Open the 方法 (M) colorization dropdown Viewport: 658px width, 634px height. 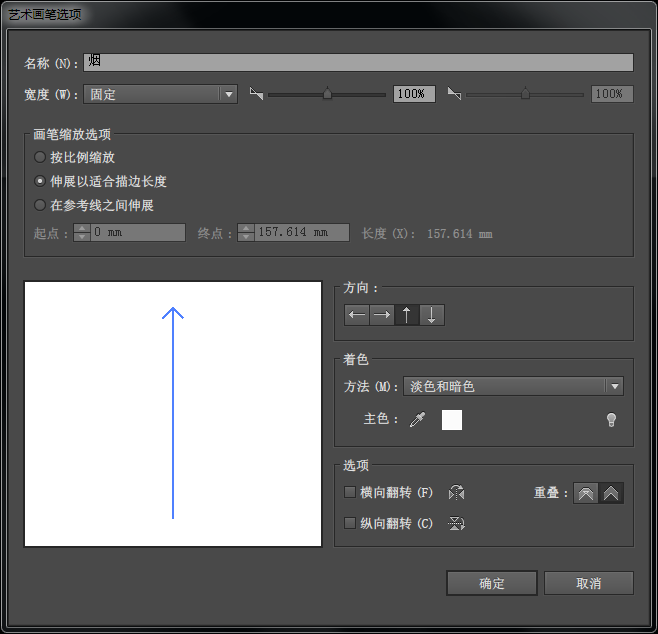(x=513, y=386)
